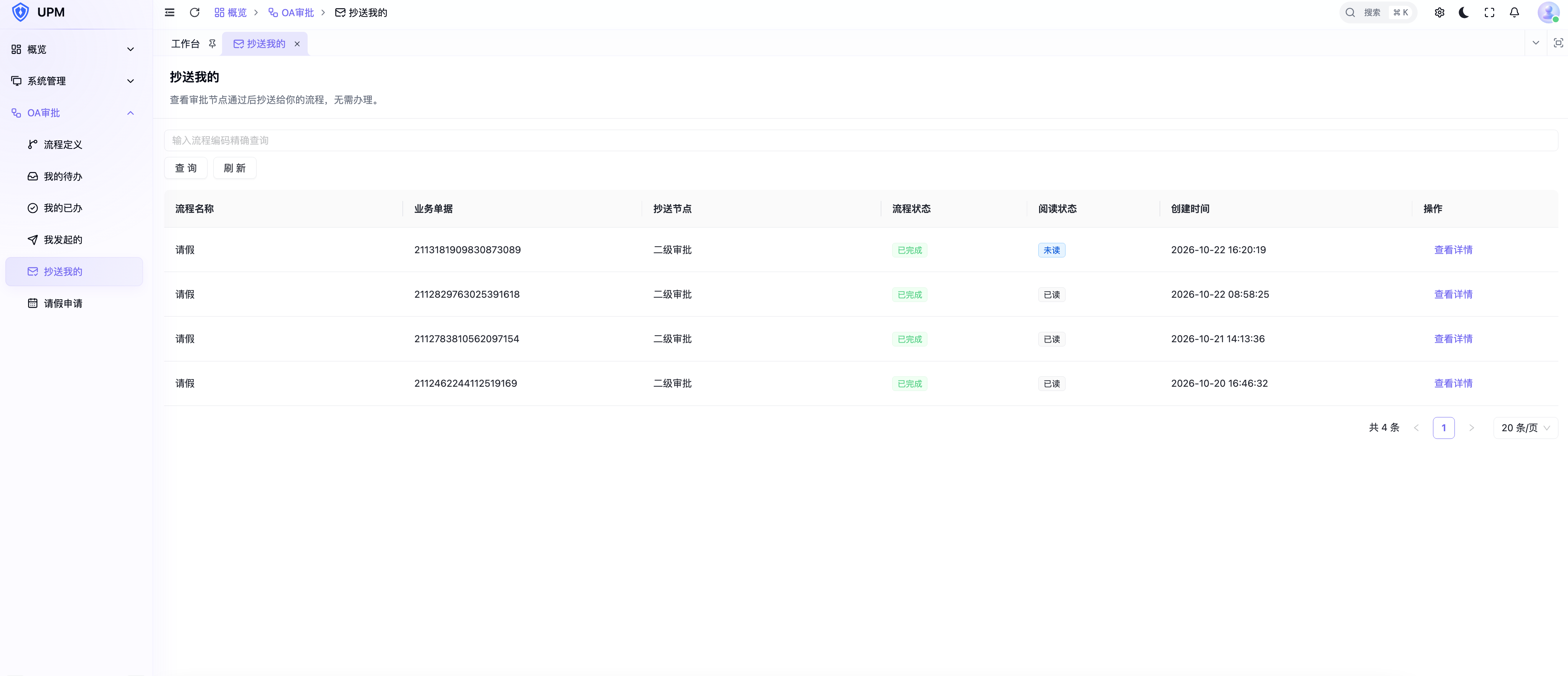The height and width of the screenshot is (676, 1568).
Task: Go to pagination page 1
Action: (1443, 427)
